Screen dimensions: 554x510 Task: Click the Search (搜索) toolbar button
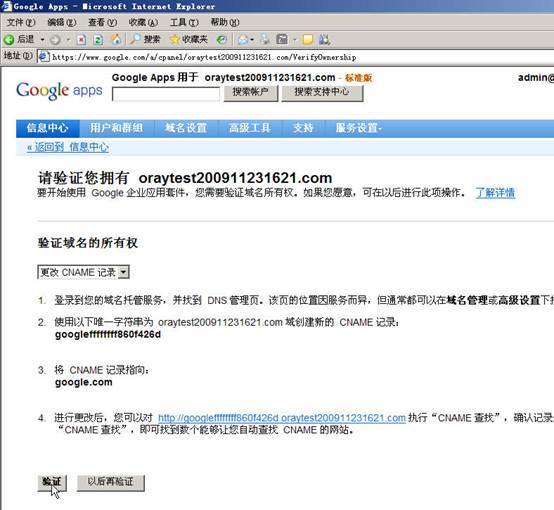pos(145,39)
